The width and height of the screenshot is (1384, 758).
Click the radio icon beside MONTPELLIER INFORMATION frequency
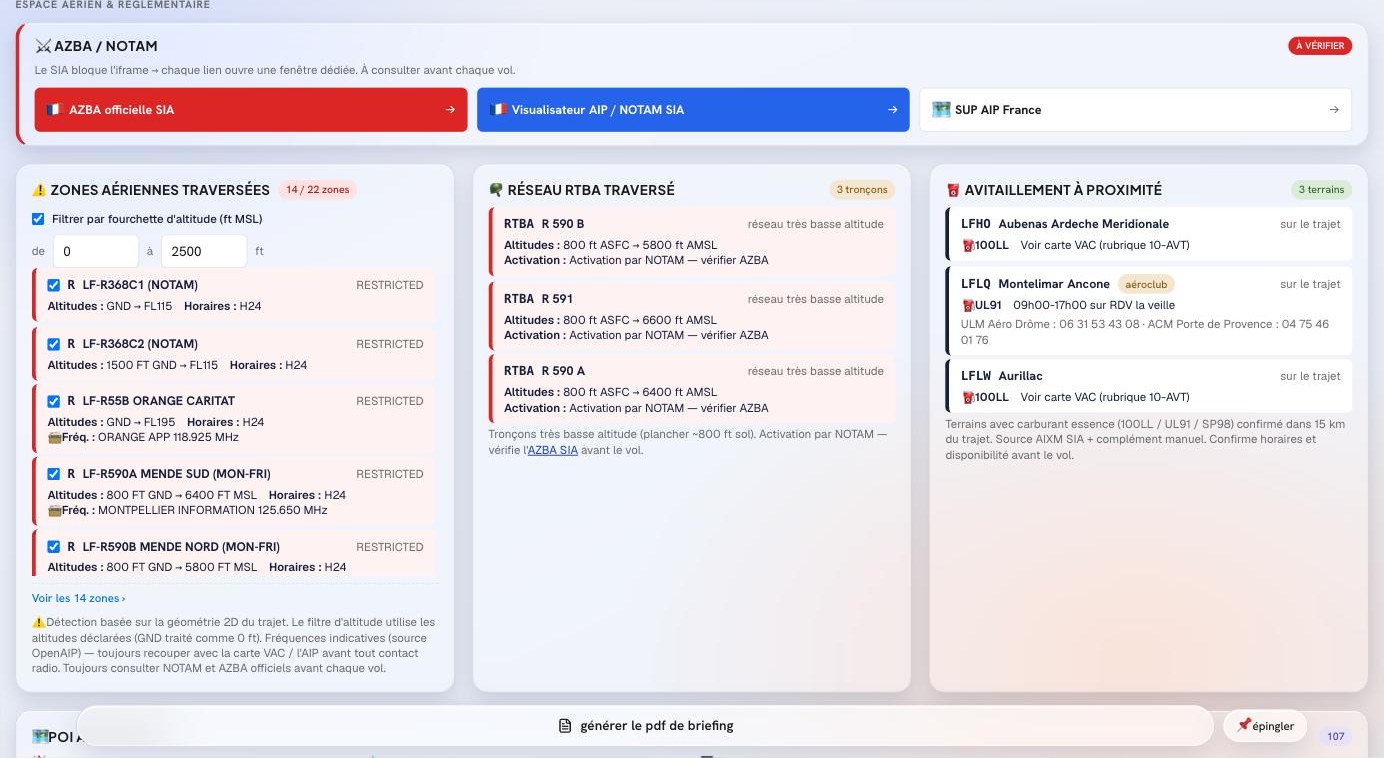tap(54, 511)
